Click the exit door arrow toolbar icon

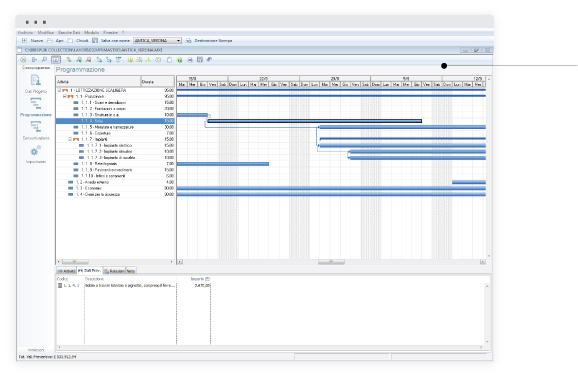point(34,59)
